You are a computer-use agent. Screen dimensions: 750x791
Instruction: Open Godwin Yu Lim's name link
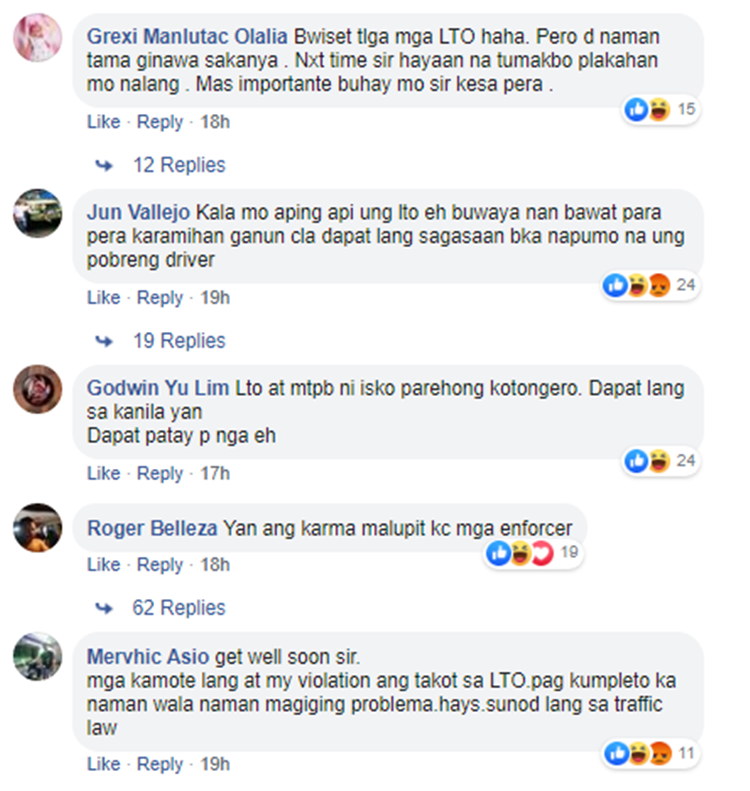click(x=158, y=388)
